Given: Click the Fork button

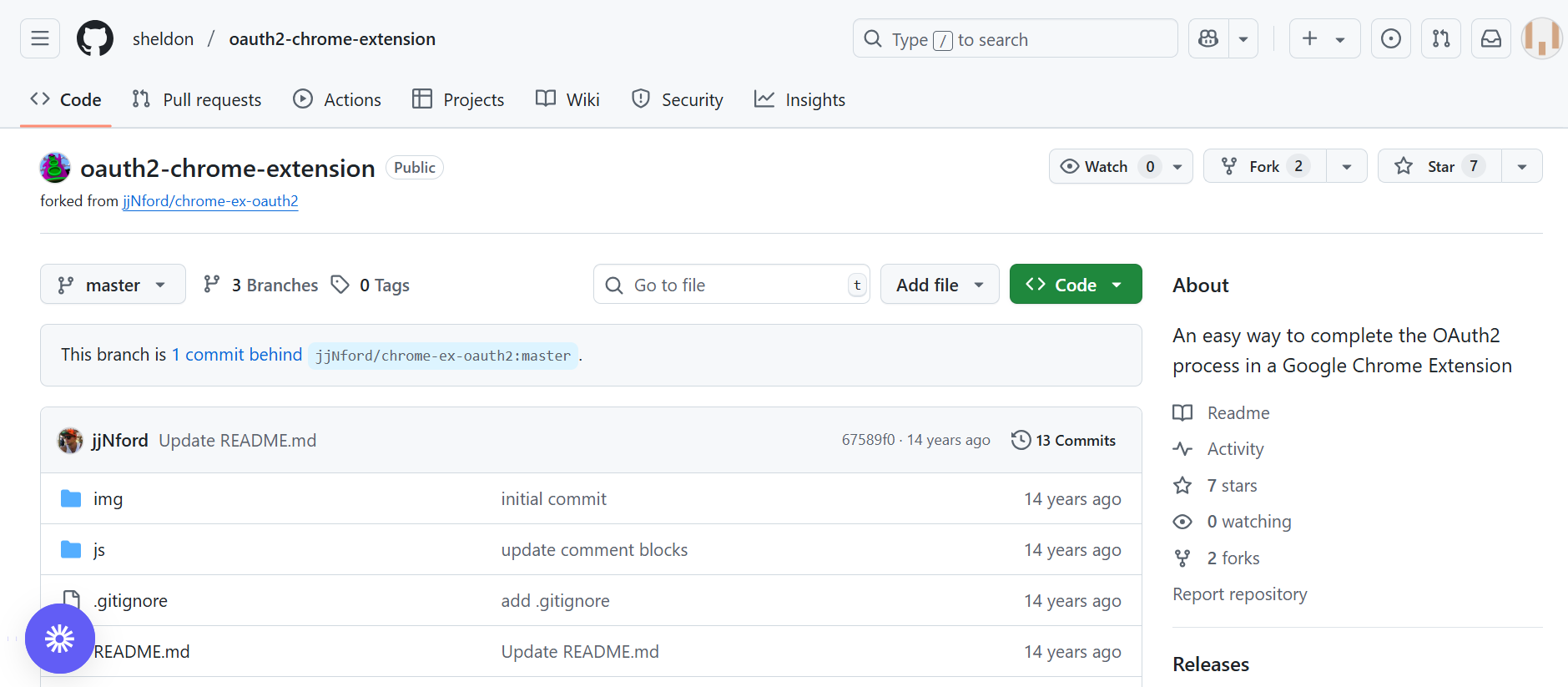Looking at the screenshot, I should click(x=1265, y=166).
